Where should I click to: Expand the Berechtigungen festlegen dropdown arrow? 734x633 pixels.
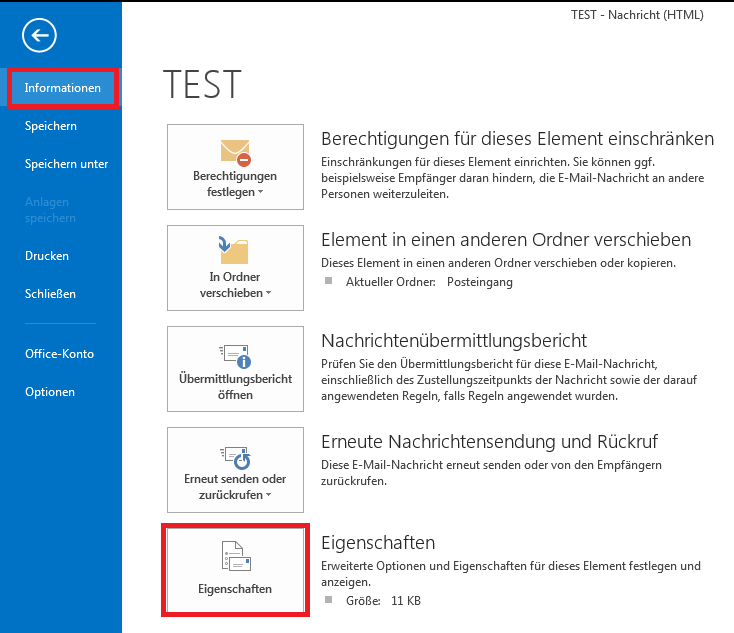[x=260, y=192]
